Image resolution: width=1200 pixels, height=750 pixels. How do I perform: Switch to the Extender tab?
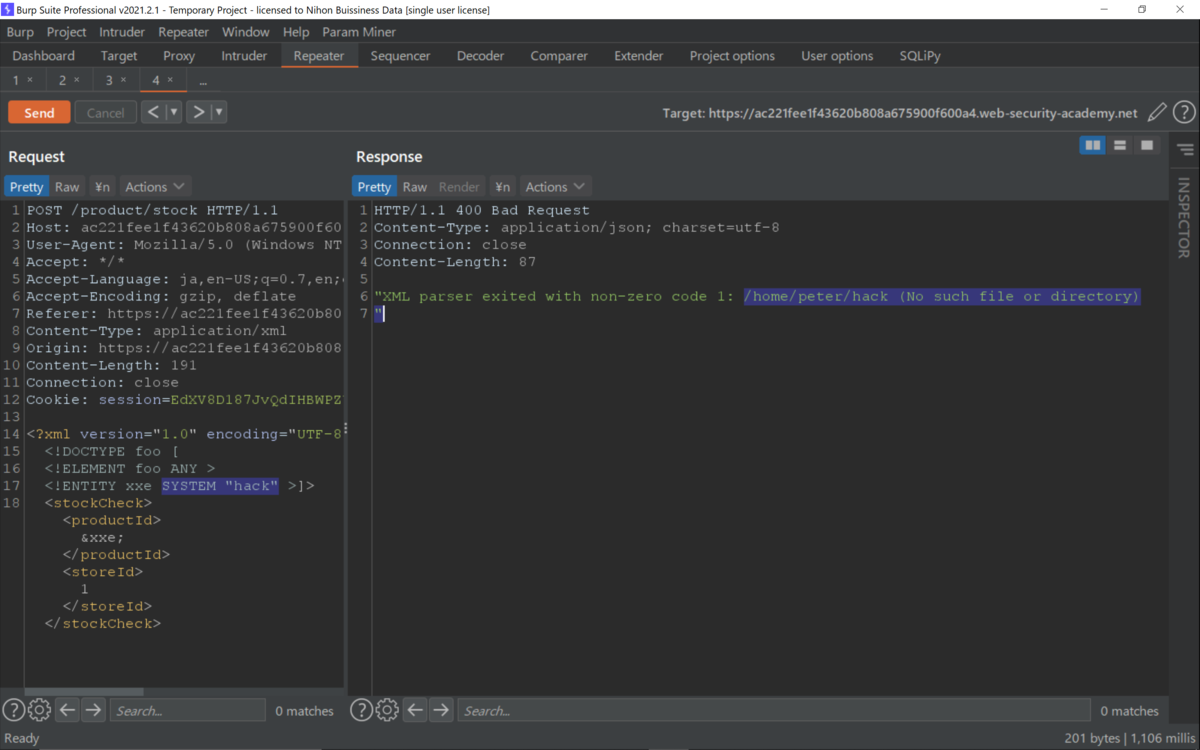click(638, 56)
